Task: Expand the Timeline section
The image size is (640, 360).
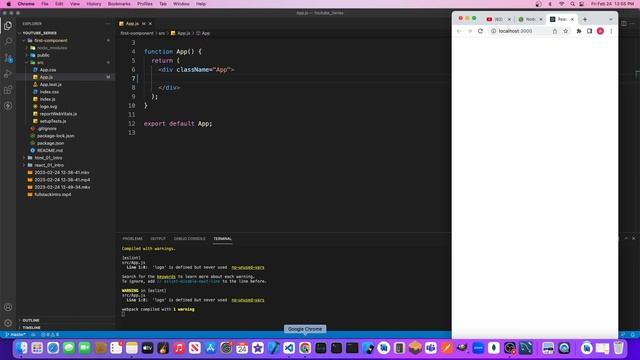Action: (31, 327)
